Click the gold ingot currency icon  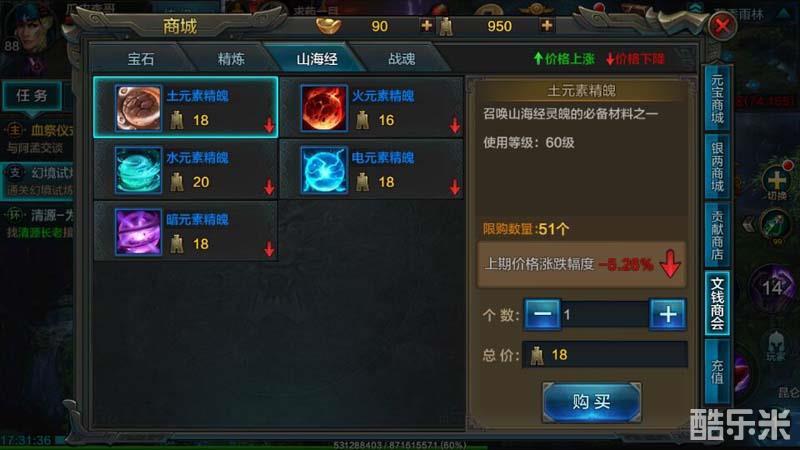tap(328, 25)
